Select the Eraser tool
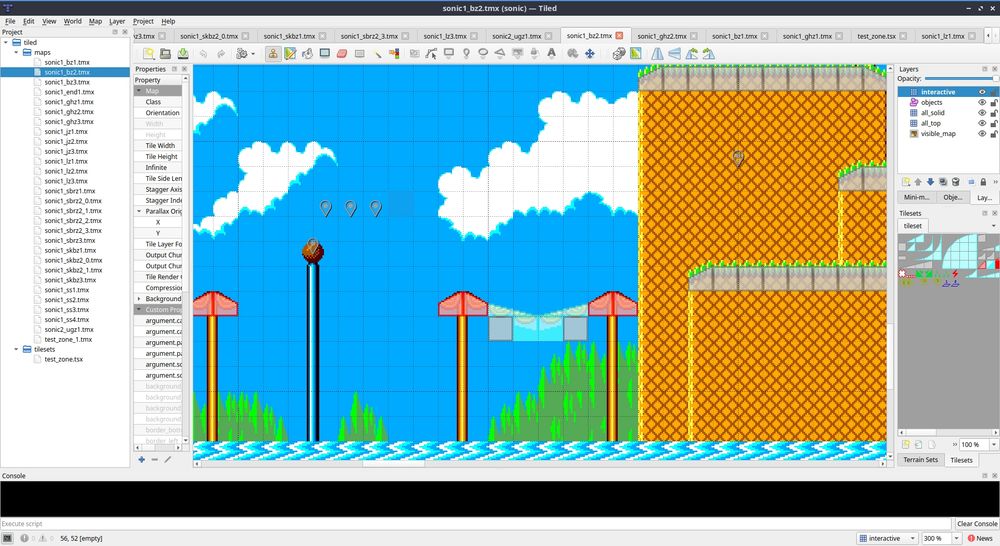Screen dimensions: 1000x546 (342, 54)
